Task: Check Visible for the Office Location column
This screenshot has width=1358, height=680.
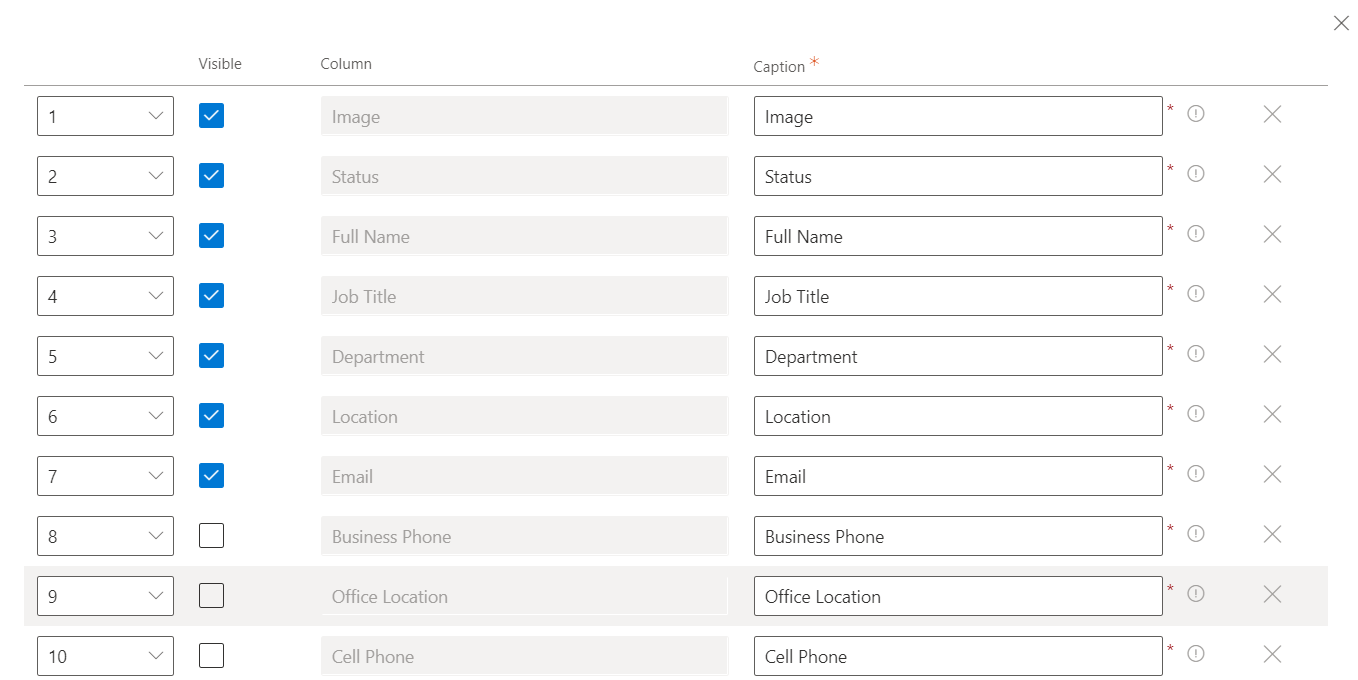Action: pyautogui.click(x=211, y=596)
